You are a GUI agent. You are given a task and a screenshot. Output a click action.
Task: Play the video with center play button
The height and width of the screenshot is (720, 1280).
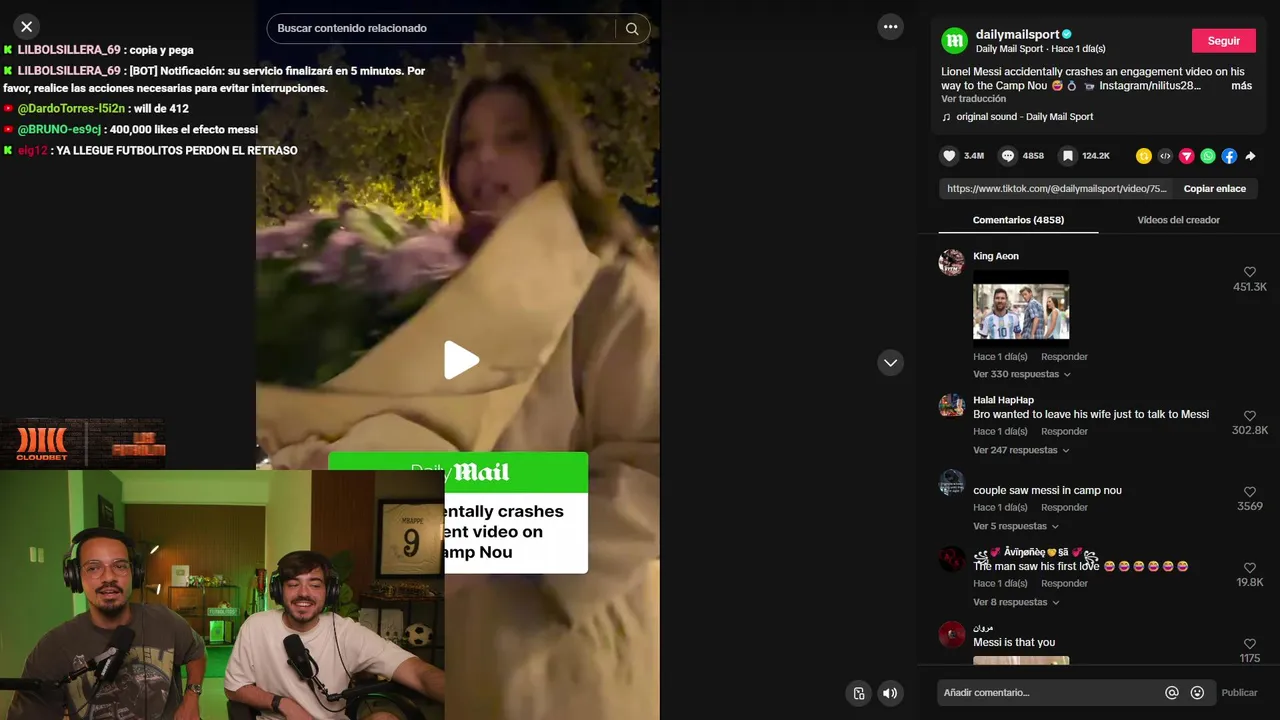pos(460,361)
